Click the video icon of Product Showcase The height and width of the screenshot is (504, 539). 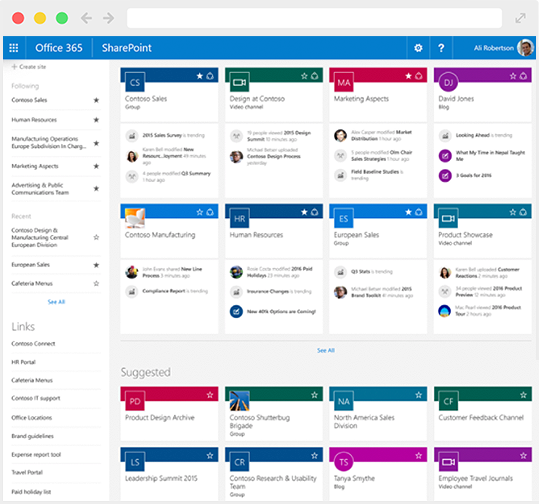click(448, 218)
